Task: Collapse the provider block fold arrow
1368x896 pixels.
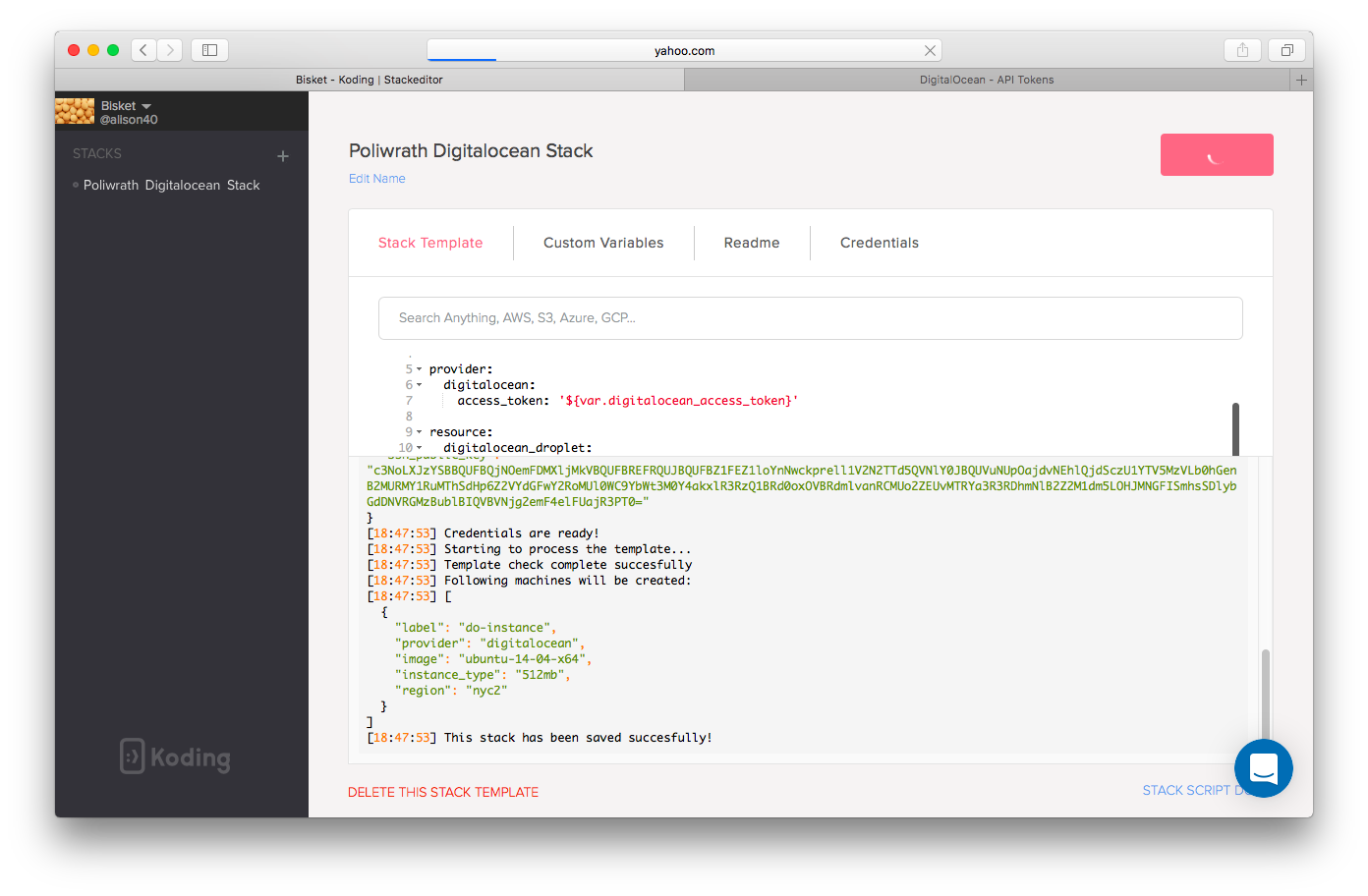Action: pos(419,369)
